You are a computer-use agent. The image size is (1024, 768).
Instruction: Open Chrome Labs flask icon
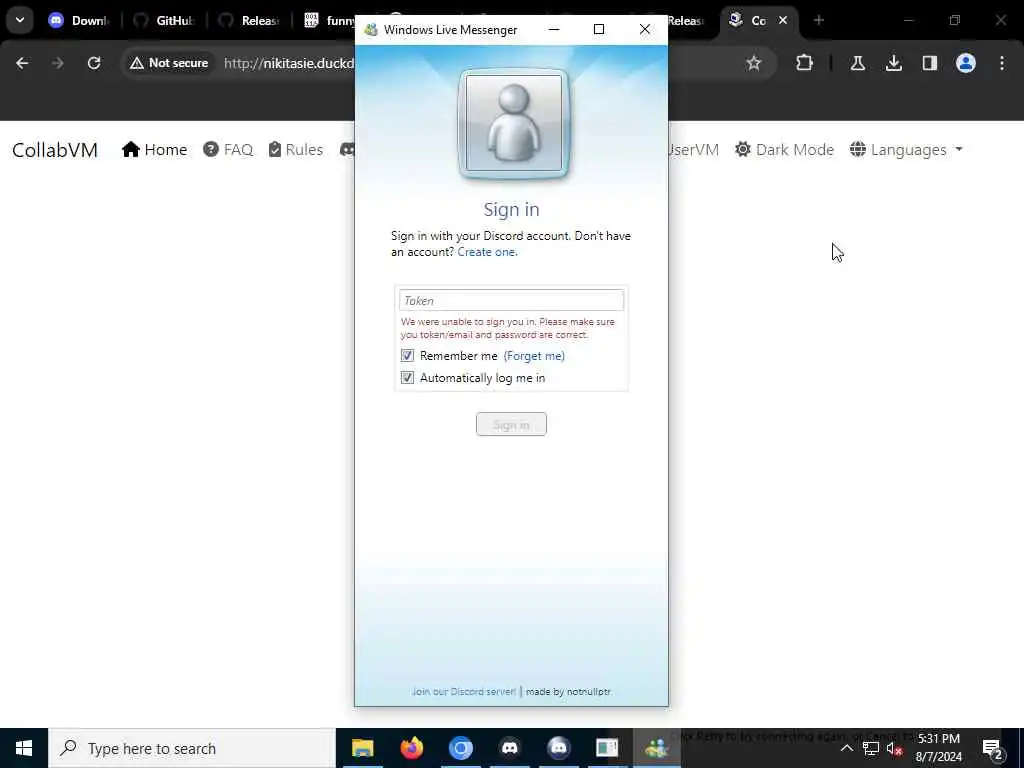(x=857, y=63)
